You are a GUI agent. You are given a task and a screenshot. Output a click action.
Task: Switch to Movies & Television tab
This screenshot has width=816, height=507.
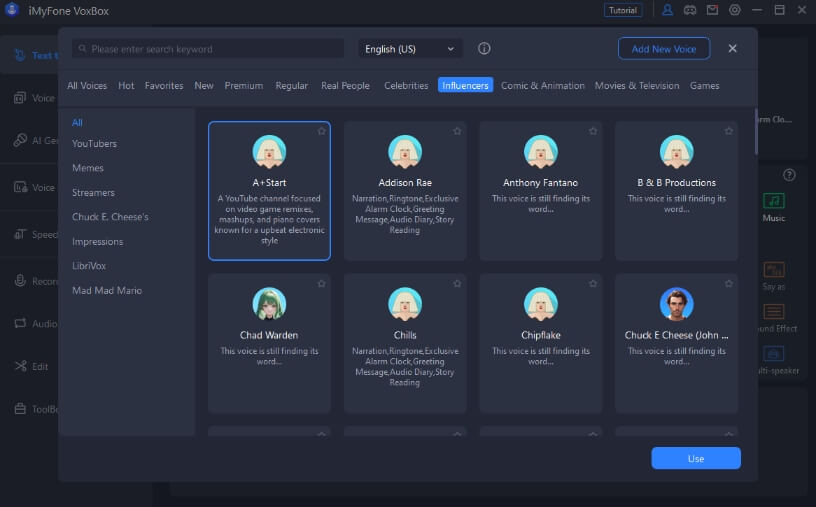(637, 85)
